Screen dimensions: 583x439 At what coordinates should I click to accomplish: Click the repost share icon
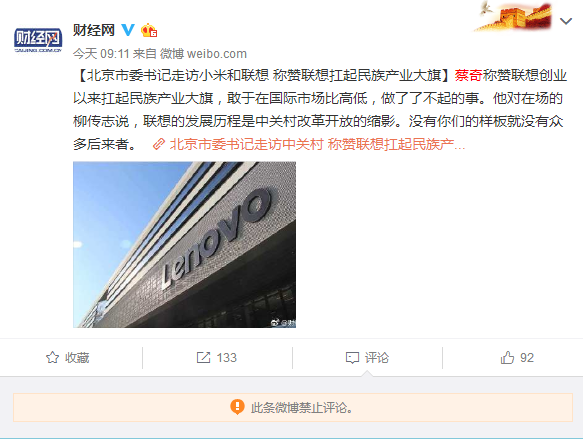coord(203,358)
